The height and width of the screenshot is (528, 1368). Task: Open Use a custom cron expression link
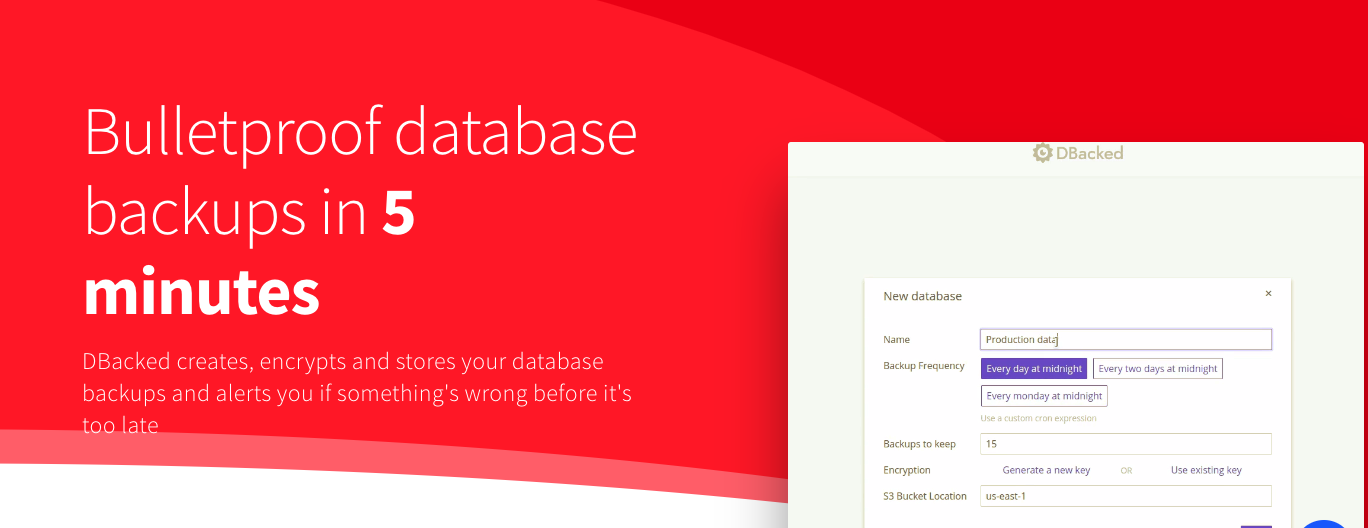click(x=1038, y=418)
